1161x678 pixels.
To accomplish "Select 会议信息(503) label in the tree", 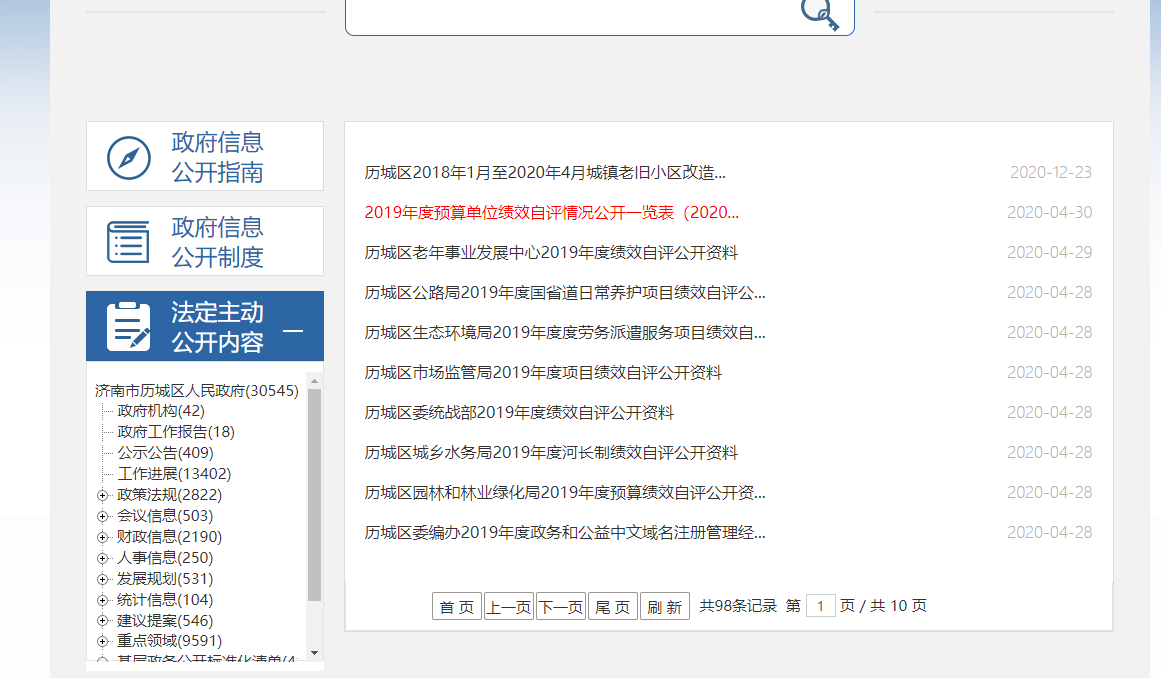I will coord(165,516).
